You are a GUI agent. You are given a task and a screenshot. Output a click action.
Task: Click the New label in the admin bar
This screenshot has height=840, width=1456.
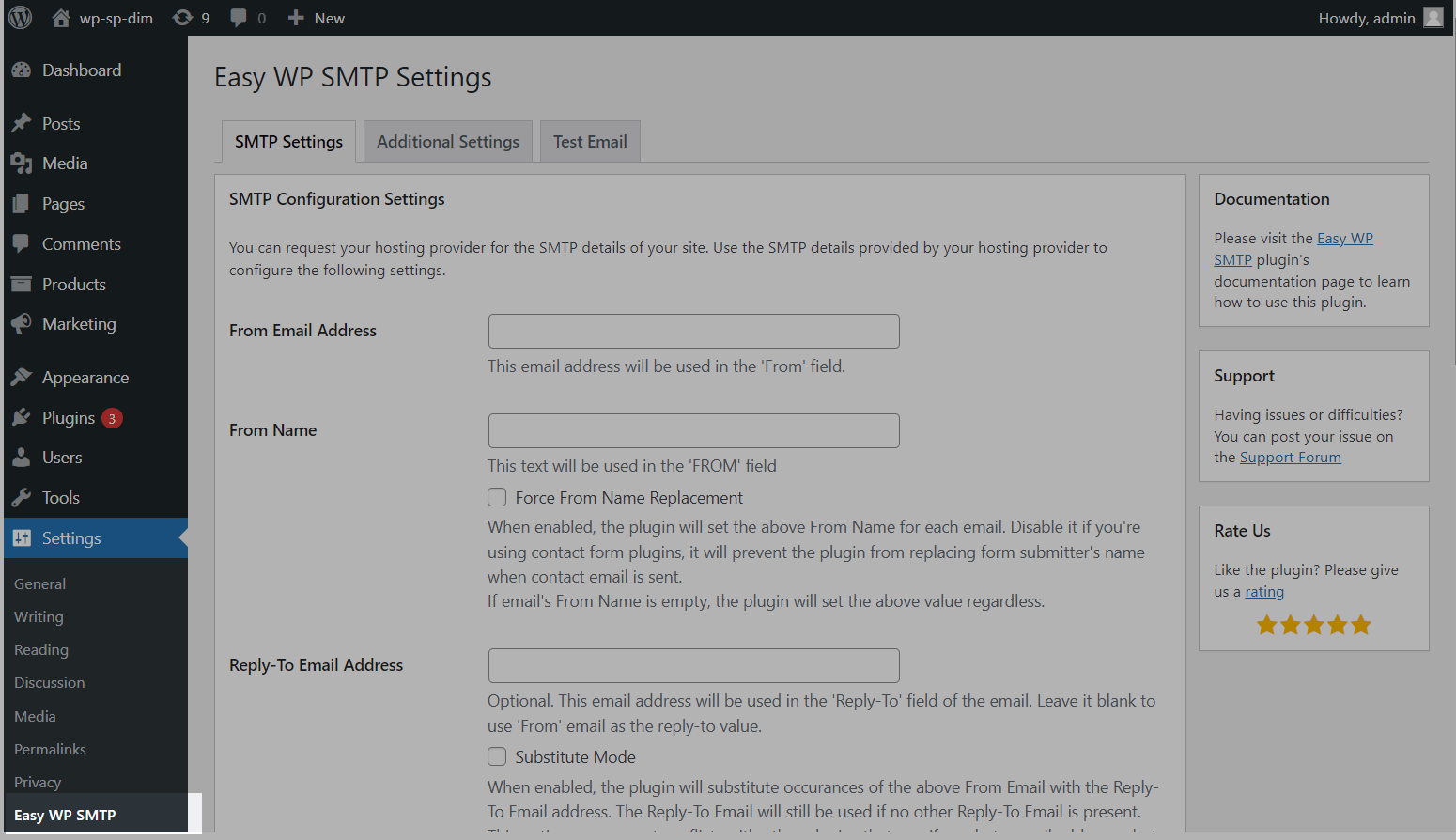tap(329, 18)
